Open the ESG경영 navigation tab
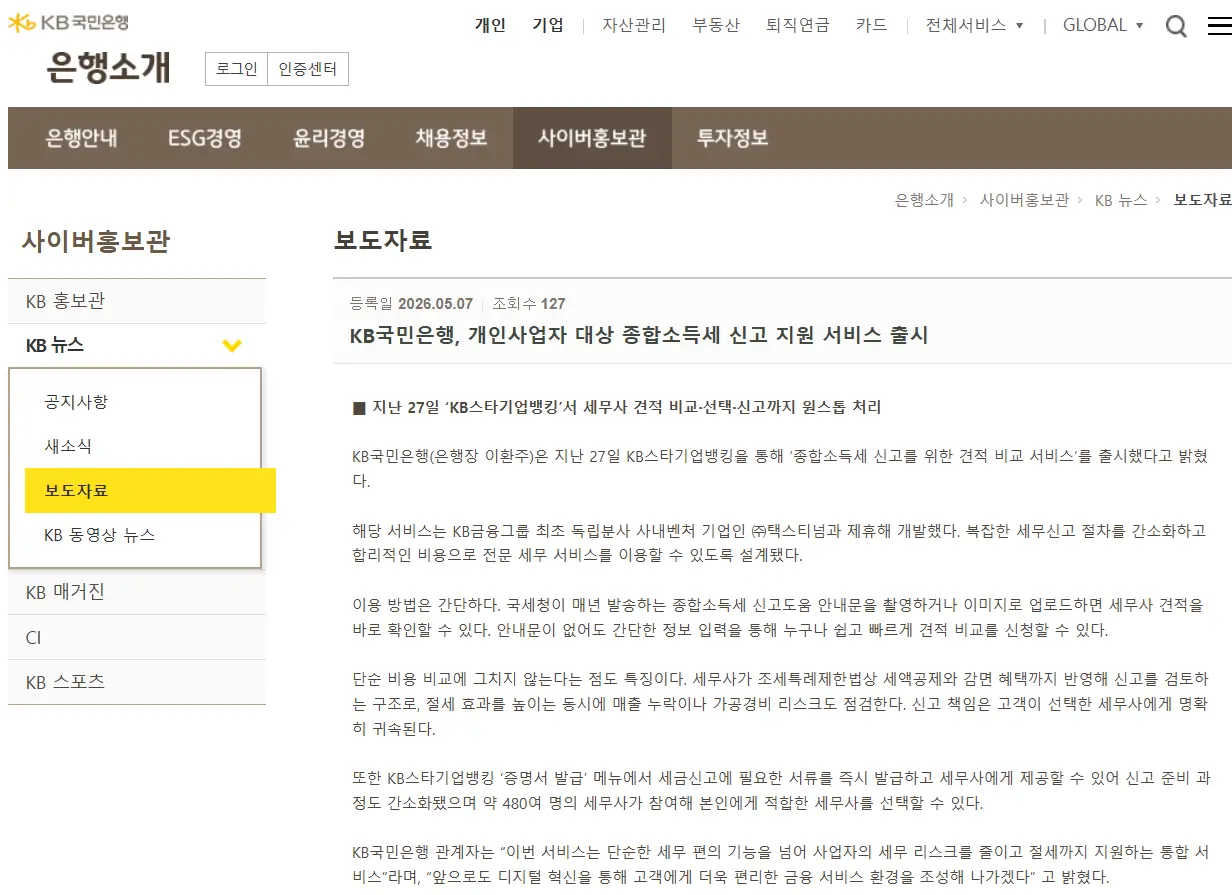Screen dimensions: 1232x895 coord(205,138)
